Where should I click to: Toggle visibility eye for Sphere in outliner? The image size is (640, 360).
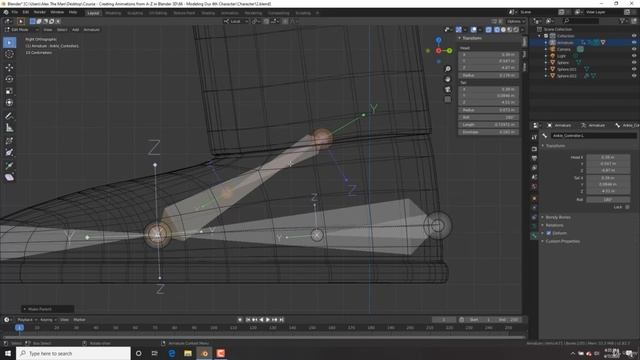click(x=634, y=62)
